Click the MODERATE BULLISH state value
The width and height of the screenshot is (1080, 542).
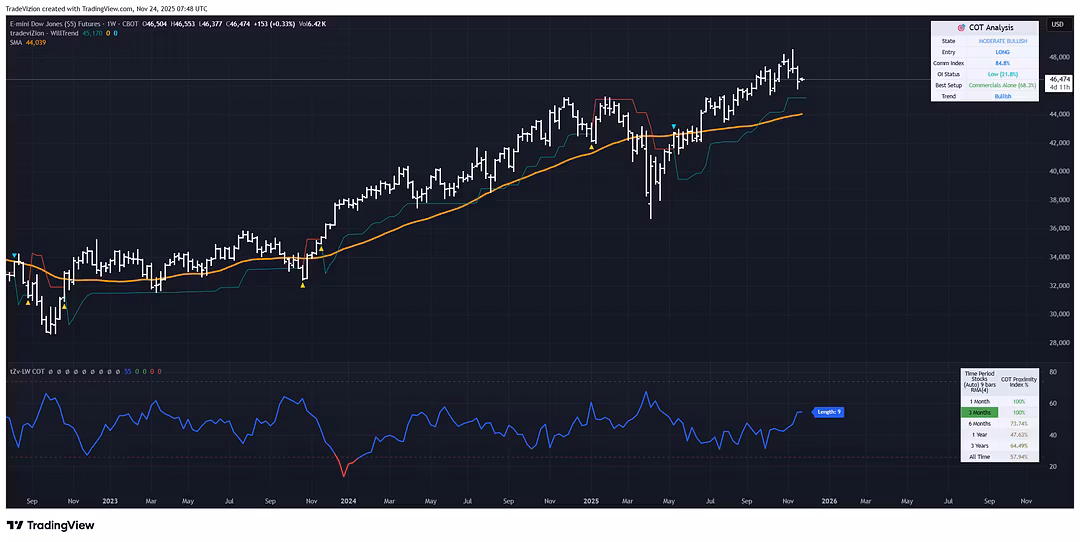pyautogui.click(x=1003, y=40)
